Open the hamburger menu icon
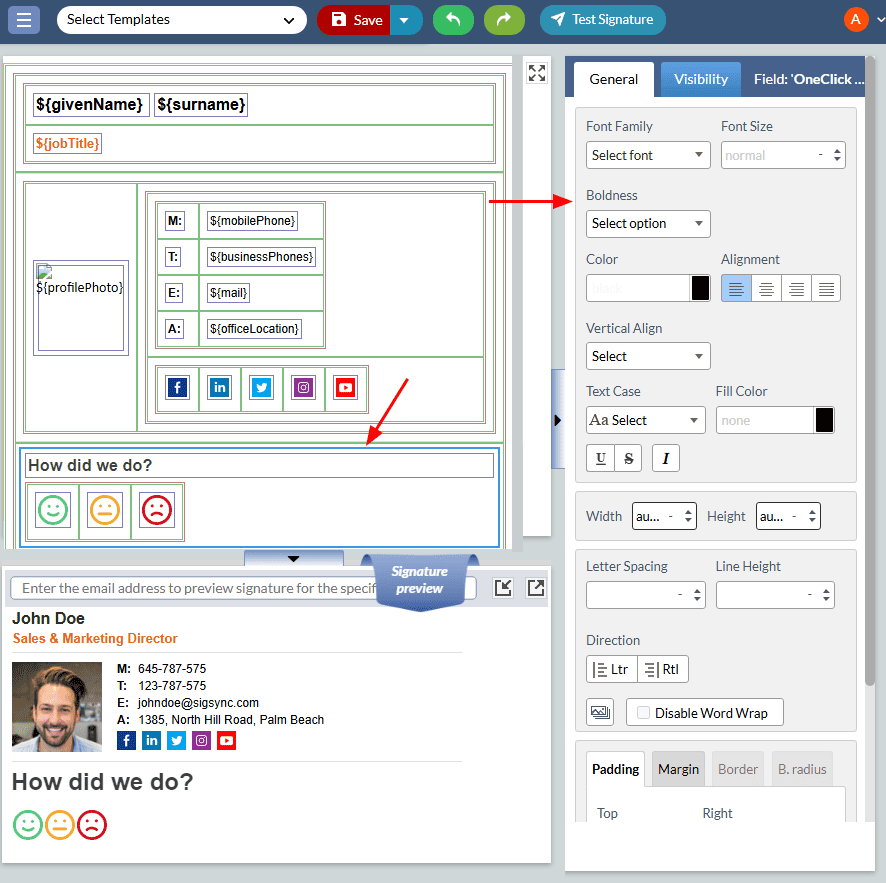Viewport: 886px width, 883px height. coord(24,19)
